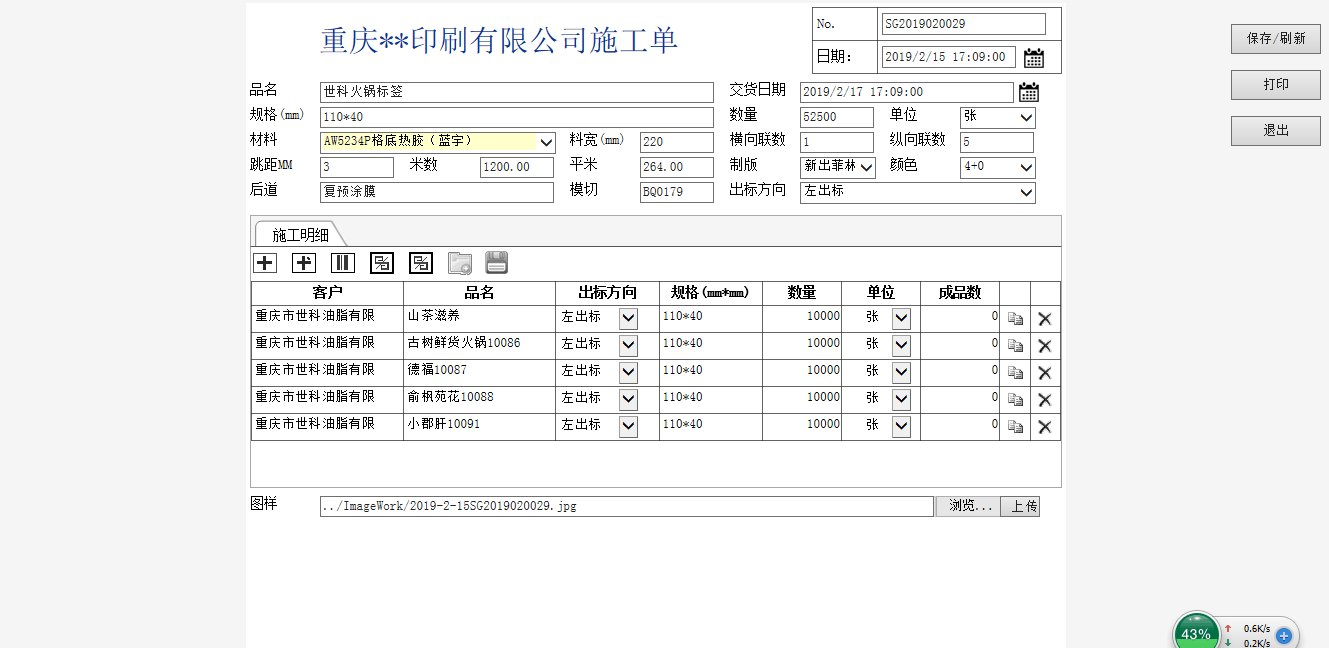The image size is (1329, 648).
Task: Open calendar picker next to 交货日期
Action: (x=1028, y=92)
